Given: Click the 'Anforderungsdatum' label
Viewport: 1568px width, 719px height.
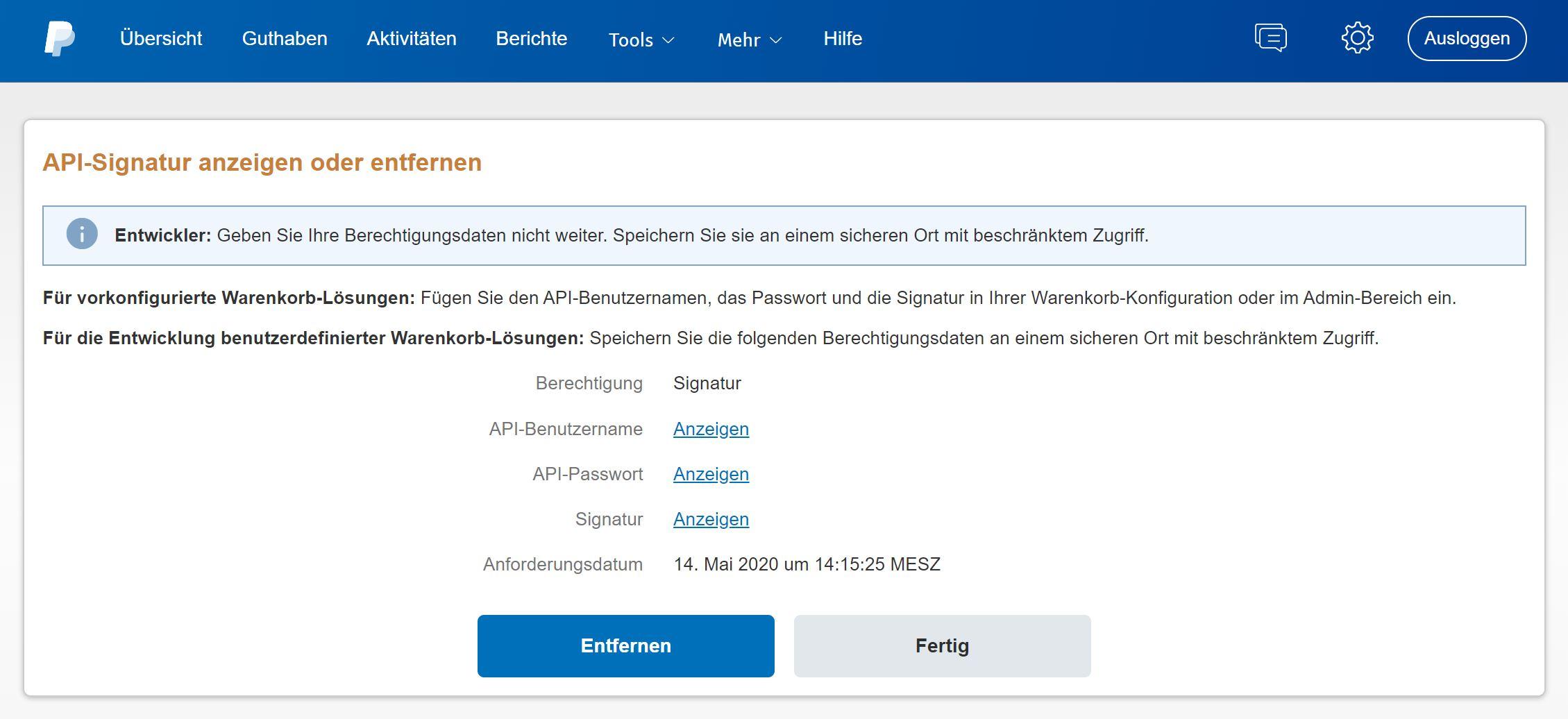Looking at the screenshot, I should tap(563, 564).
